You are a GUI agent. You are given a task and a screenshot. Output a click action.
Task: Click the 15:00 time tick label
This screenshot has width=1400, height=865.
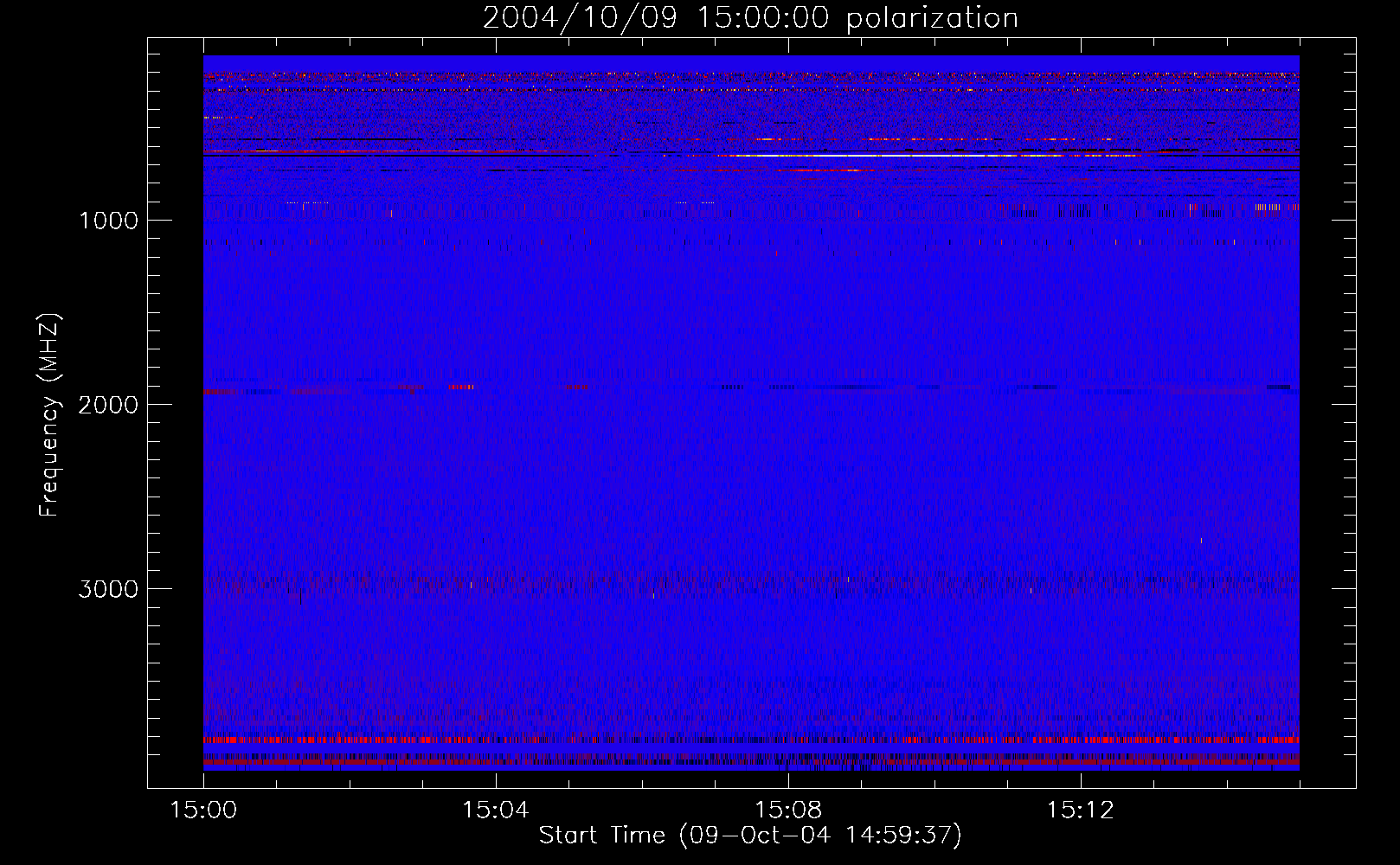tap(203, 811)
